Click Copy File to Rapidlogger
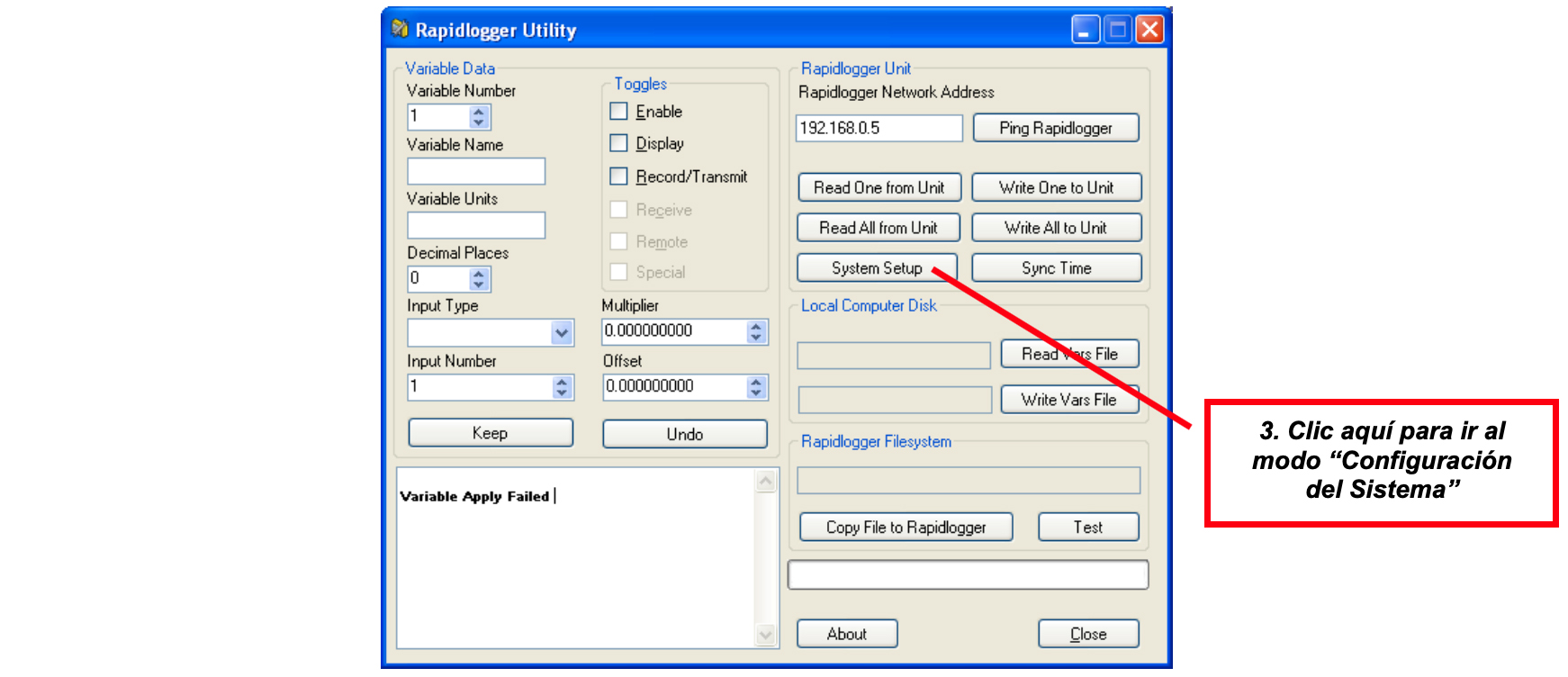 click(906, 528)
